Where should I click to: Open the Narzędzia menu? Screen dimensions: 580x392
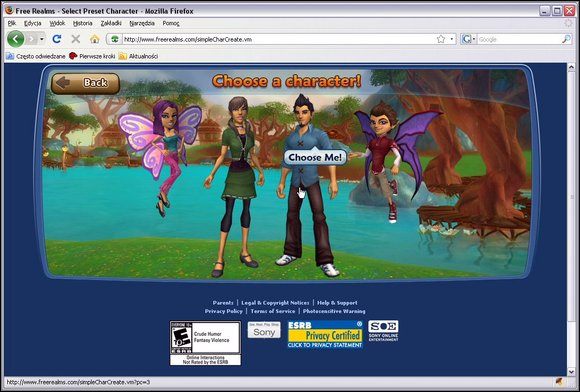click(x=142, y=23)
